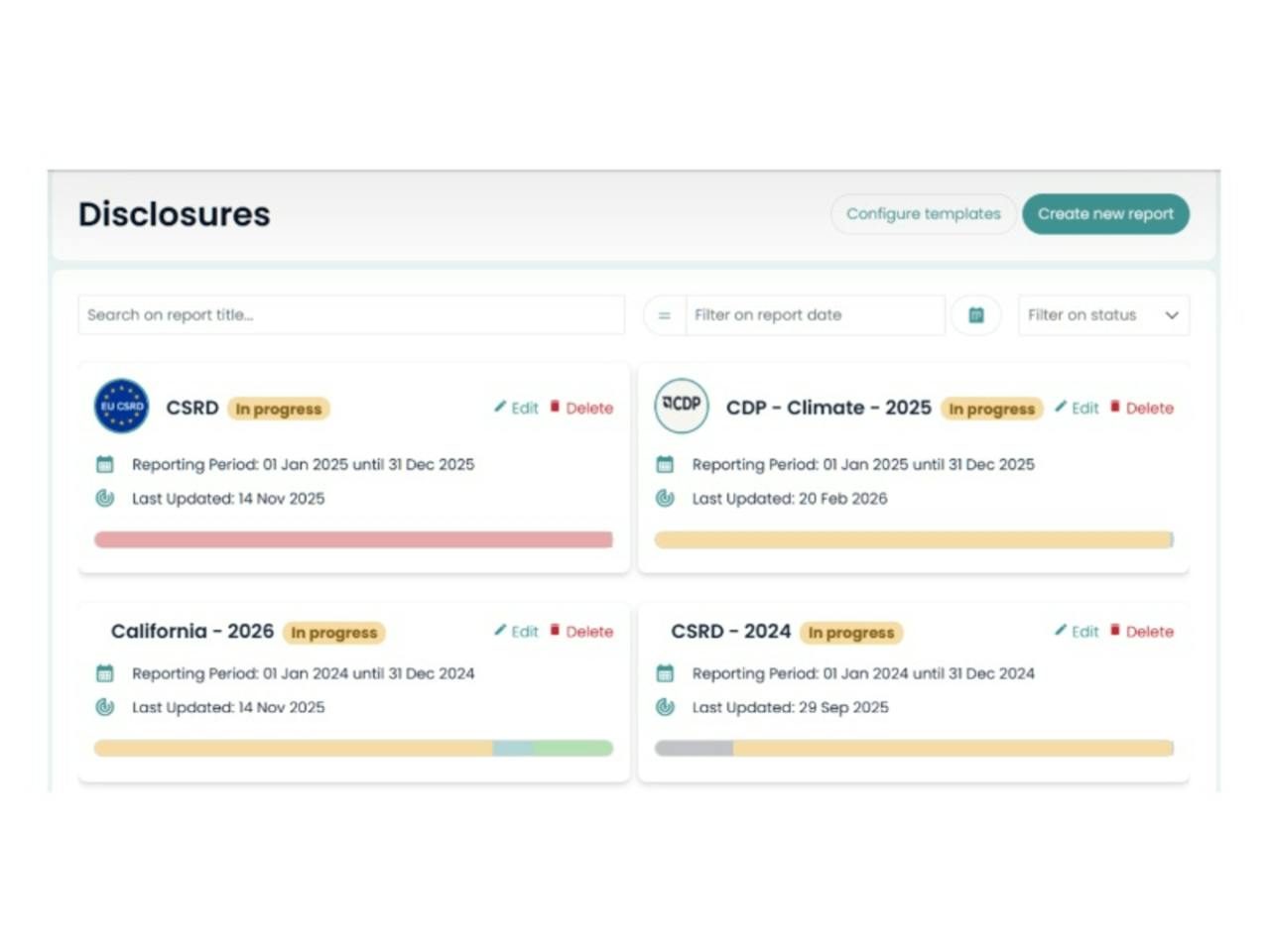Click Configure templates button
Image resolution: width=1270 pixels, height=952 pixels.
pos(924,214)
